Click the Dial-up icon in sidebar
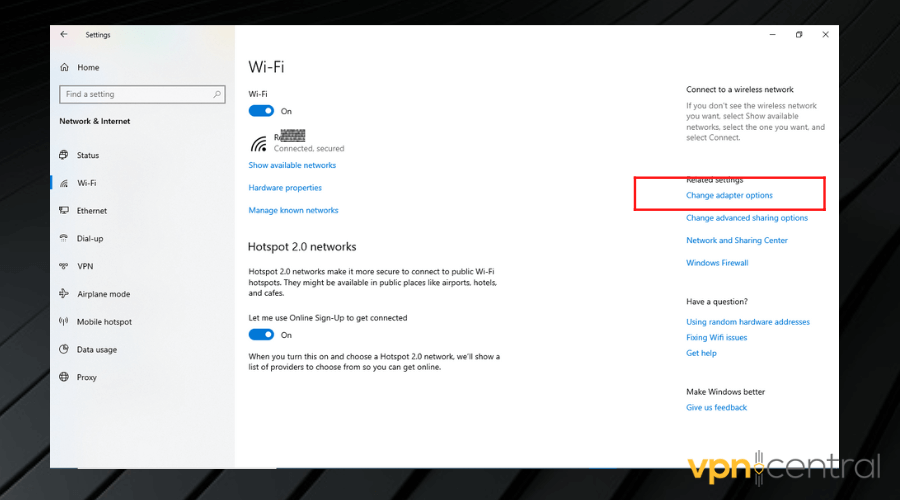 [x=66, y=239]
